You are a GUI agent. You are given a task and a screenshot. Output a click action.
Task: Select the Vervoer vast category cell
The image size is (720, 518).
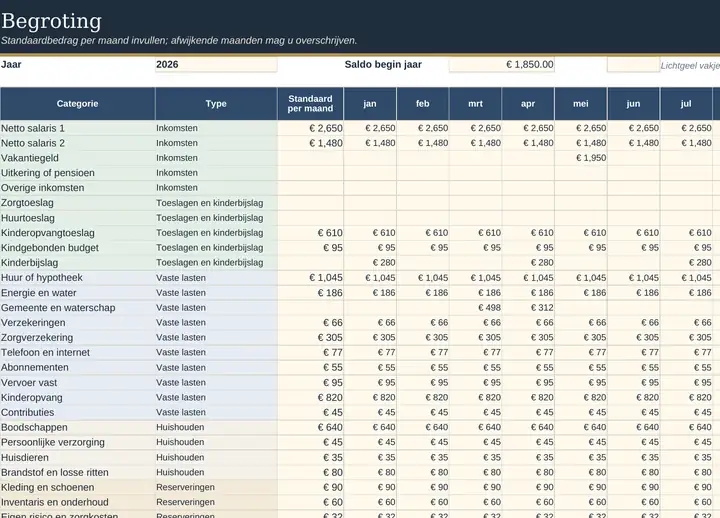(78, 383)
